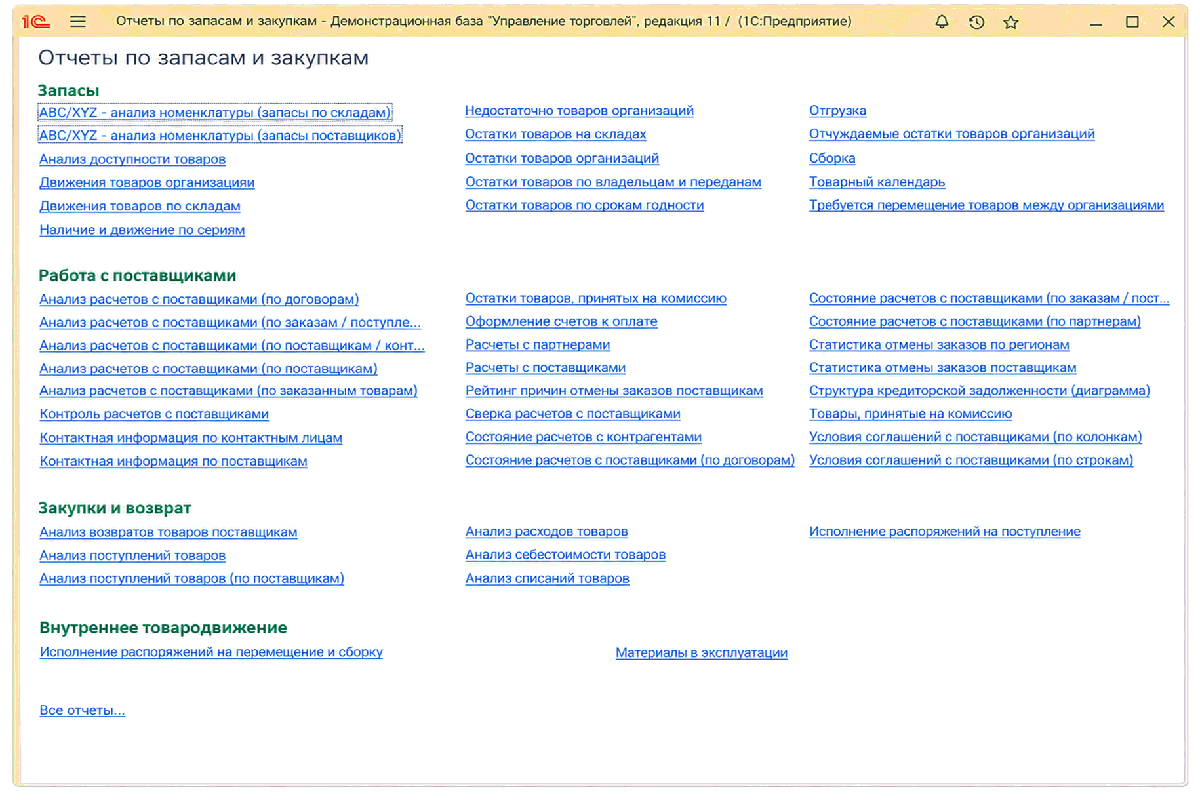Open 'Исполнение распоряжений на перемещение и сборку' report
The height and width of the screenshot is (800, 1200).
coord(211,652)
